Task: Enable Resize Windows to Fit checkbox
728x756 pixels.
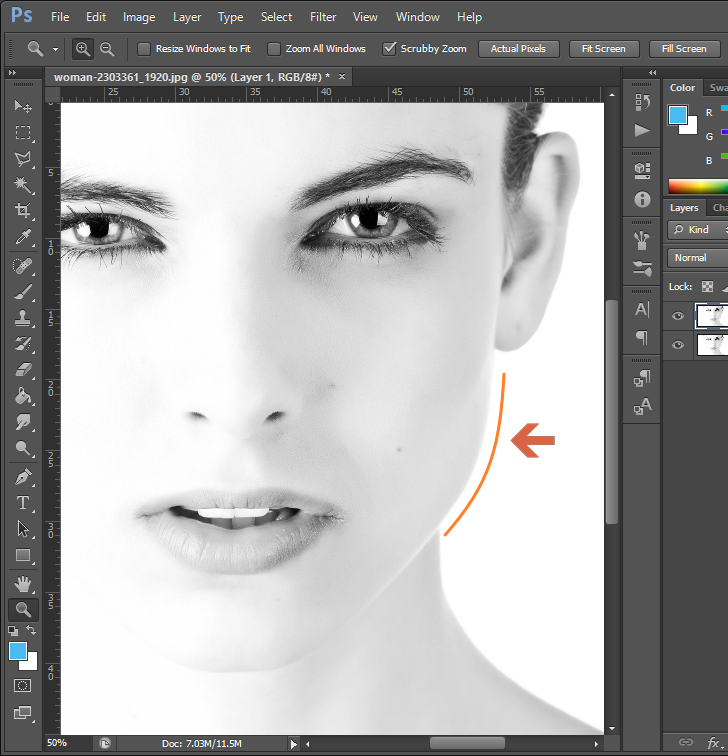Action: pyautogui.click(x=144, y=49)
